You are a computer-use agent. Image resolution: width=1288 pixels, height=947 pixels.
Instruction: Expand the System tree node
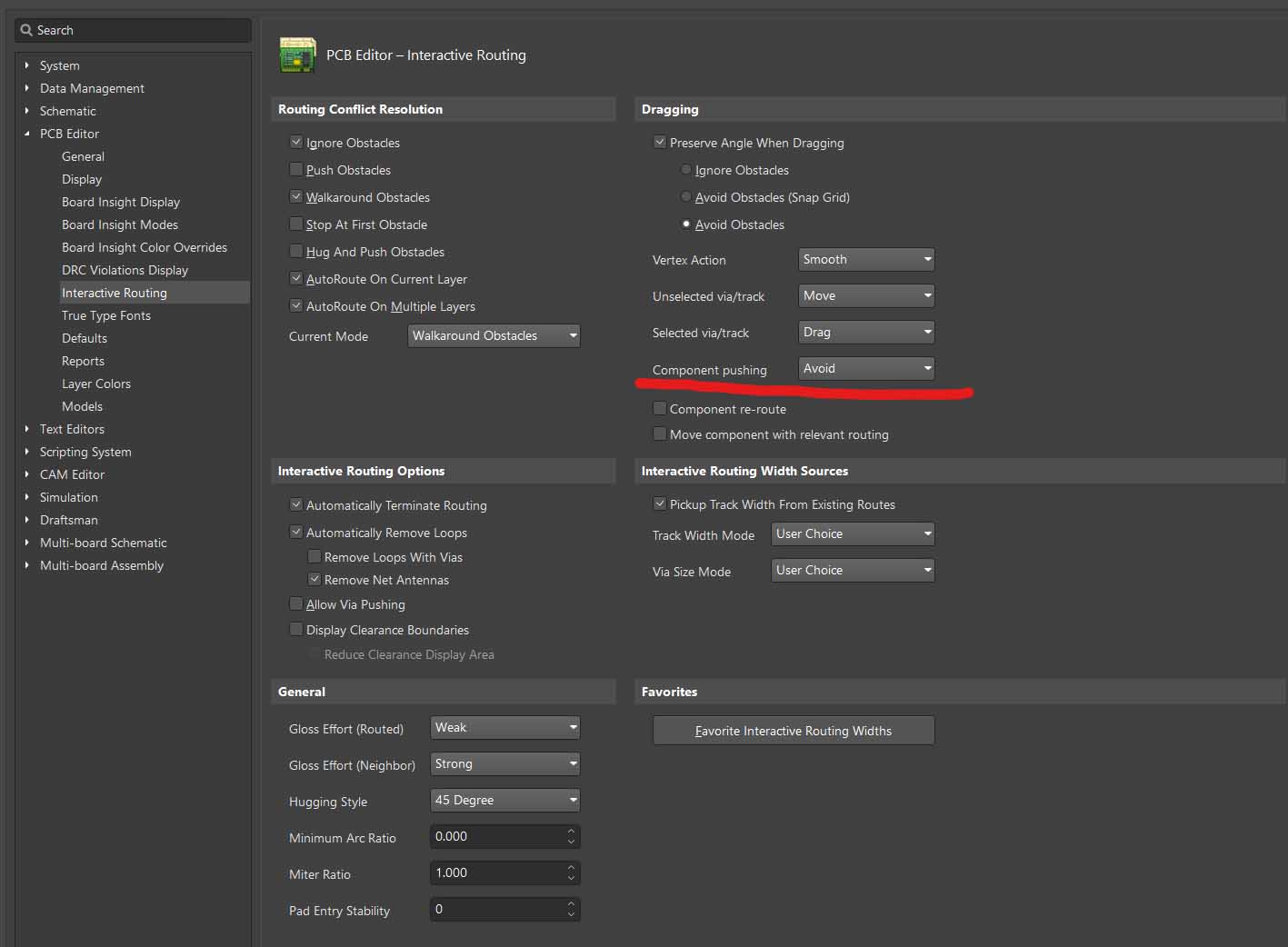(27, 65)
